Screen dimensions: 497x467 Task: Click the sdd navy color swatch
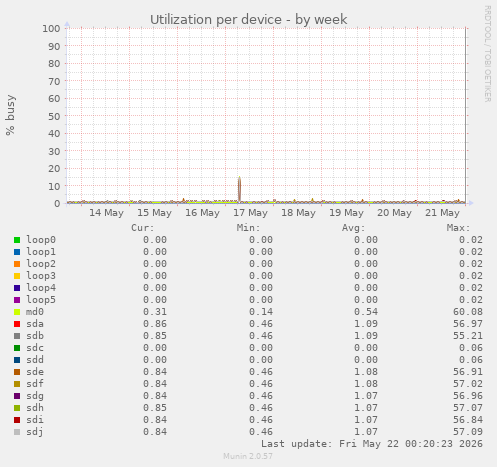coord(17,360)
